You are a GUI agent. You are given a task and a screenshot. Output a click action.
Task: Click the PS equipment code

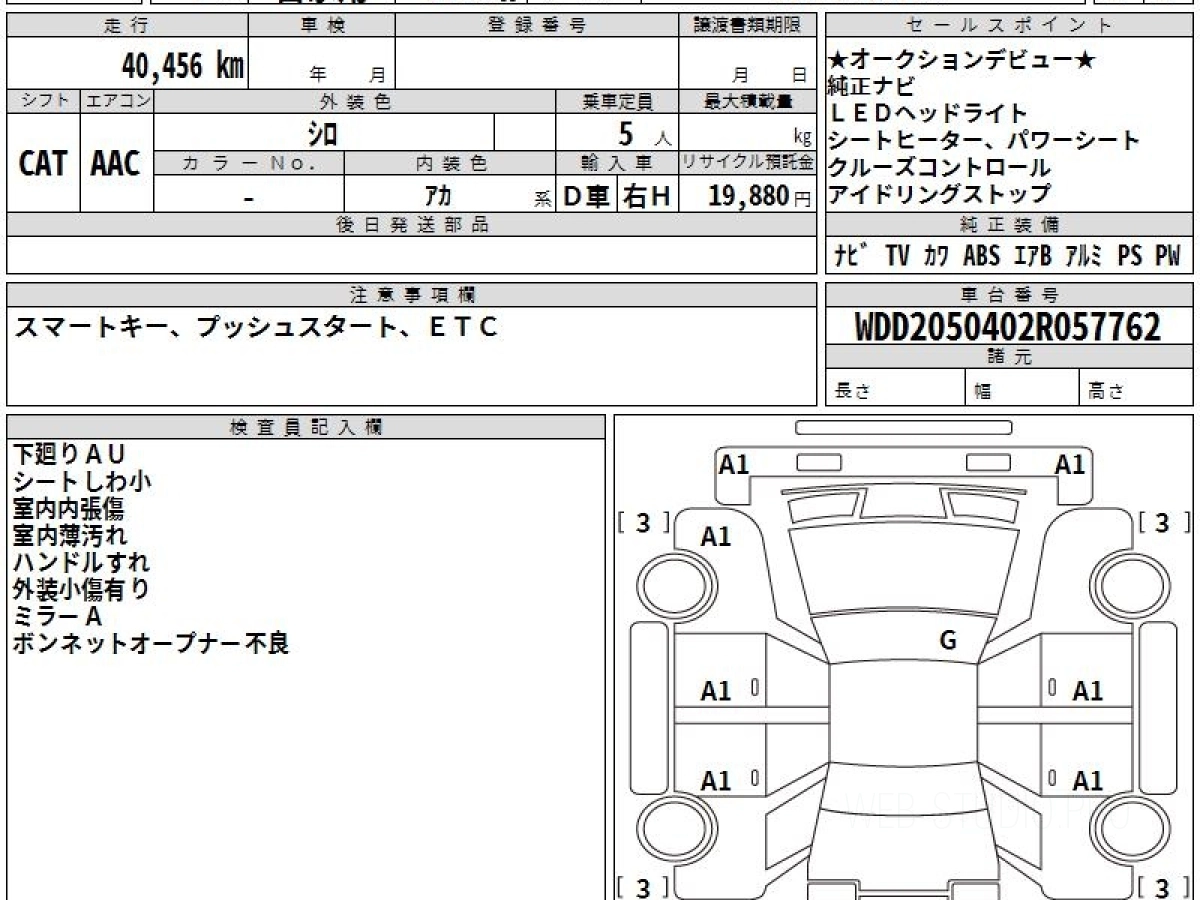(x=1130, y=256)
